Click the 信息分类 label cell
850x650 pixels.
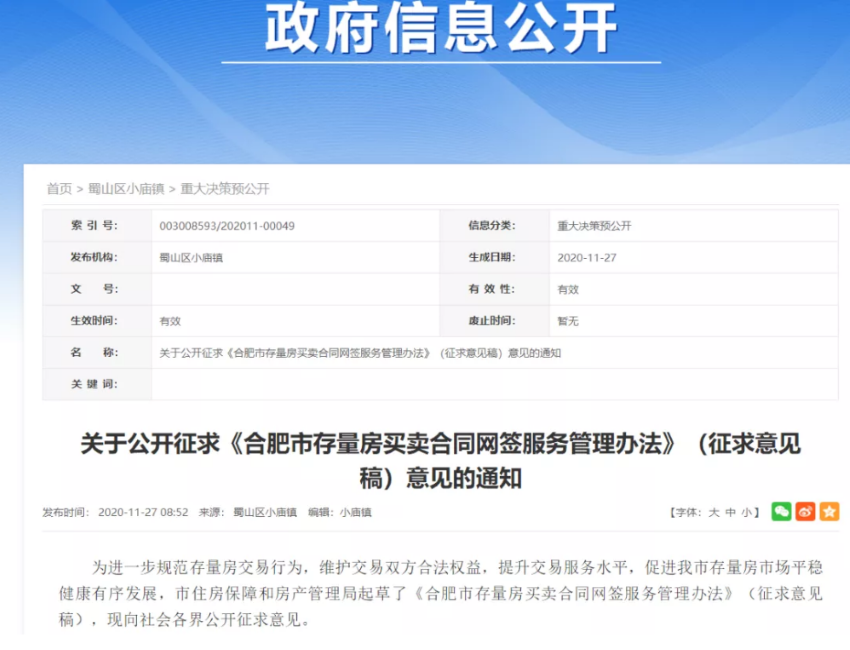click(x=494, y=226)
